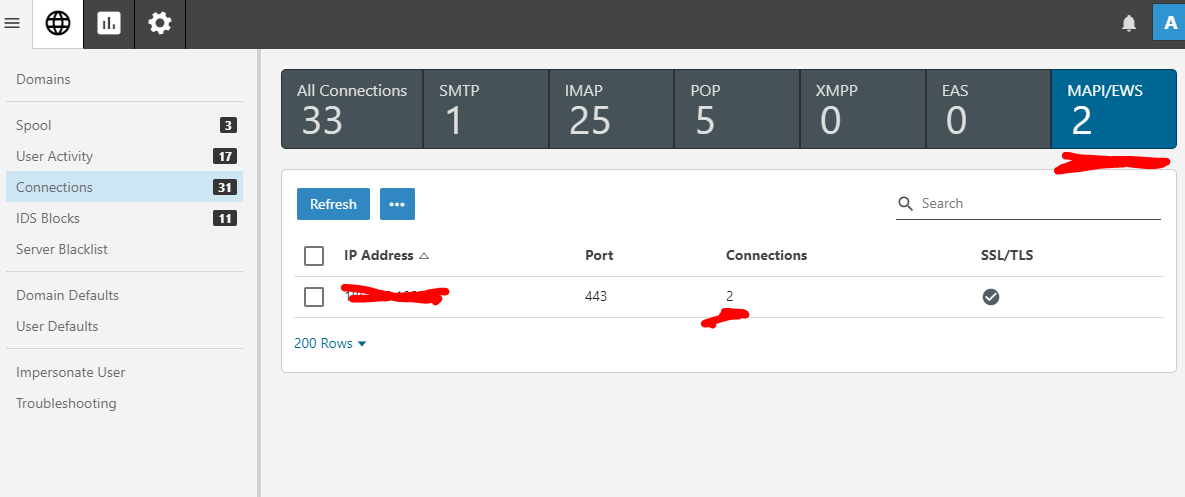Open the hamburger navigation menu
The width and height of the screenshot is (1185, 497).
coord(13,24)
